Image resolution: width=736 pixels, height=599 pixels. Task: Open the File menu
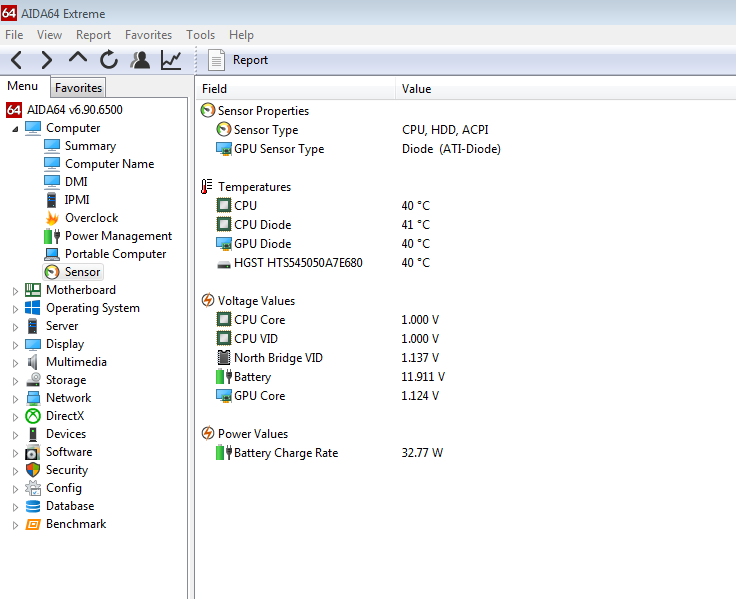[14, 35]
